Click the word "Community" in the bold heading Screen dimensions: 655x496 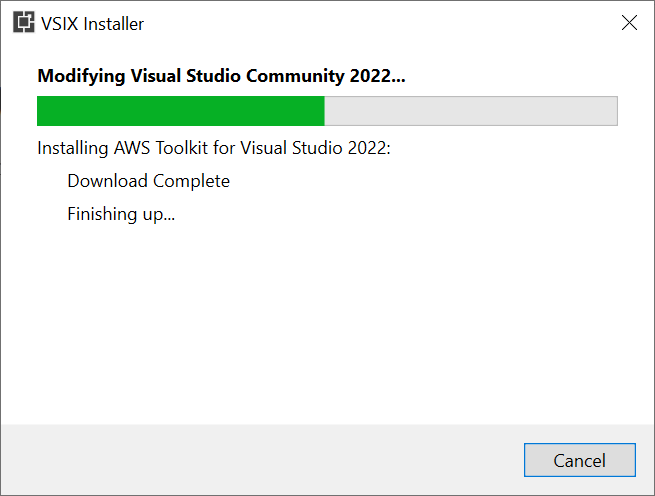pyautogui.click(x=295, y=76)
